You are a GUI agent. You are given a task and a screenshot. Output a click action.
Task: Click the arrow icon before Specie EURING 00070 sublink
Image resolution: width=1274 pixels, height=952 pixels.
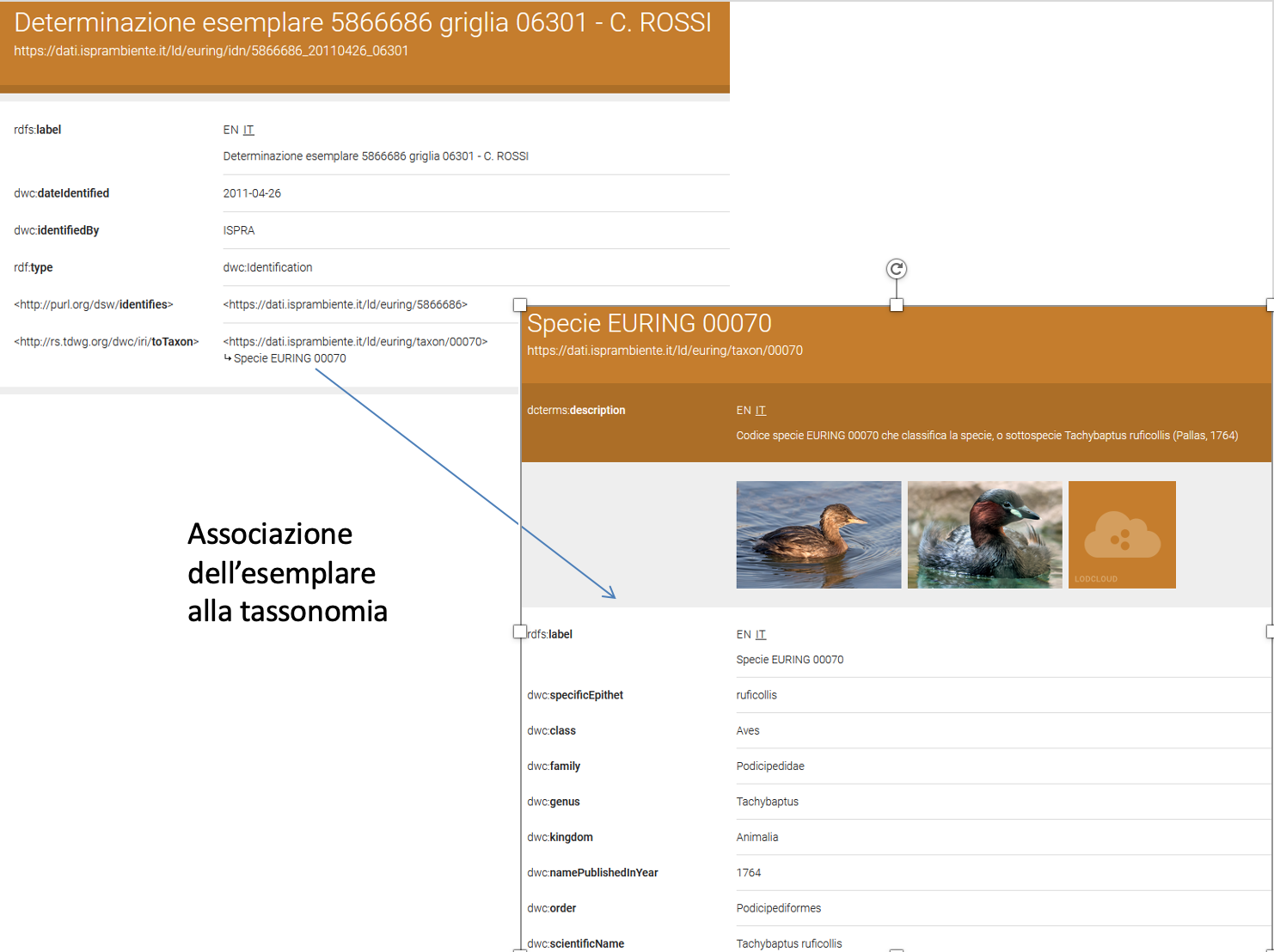[228, 358]
